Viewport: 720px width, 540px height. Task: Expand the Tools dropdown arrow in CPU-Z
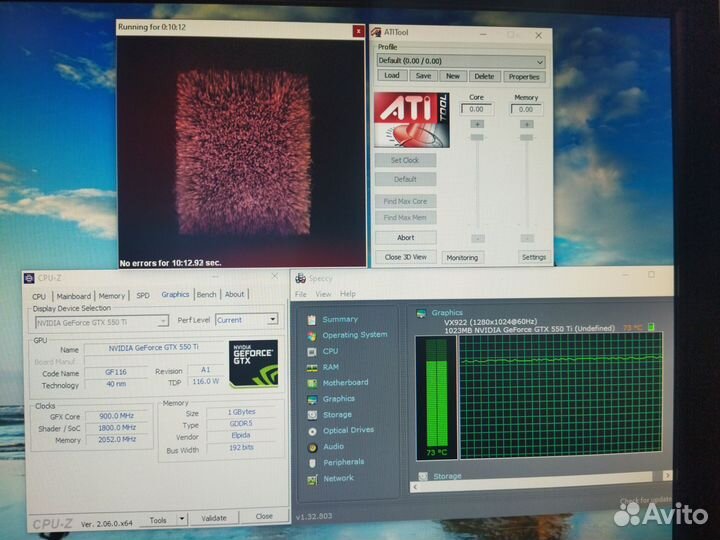point(181,517)
